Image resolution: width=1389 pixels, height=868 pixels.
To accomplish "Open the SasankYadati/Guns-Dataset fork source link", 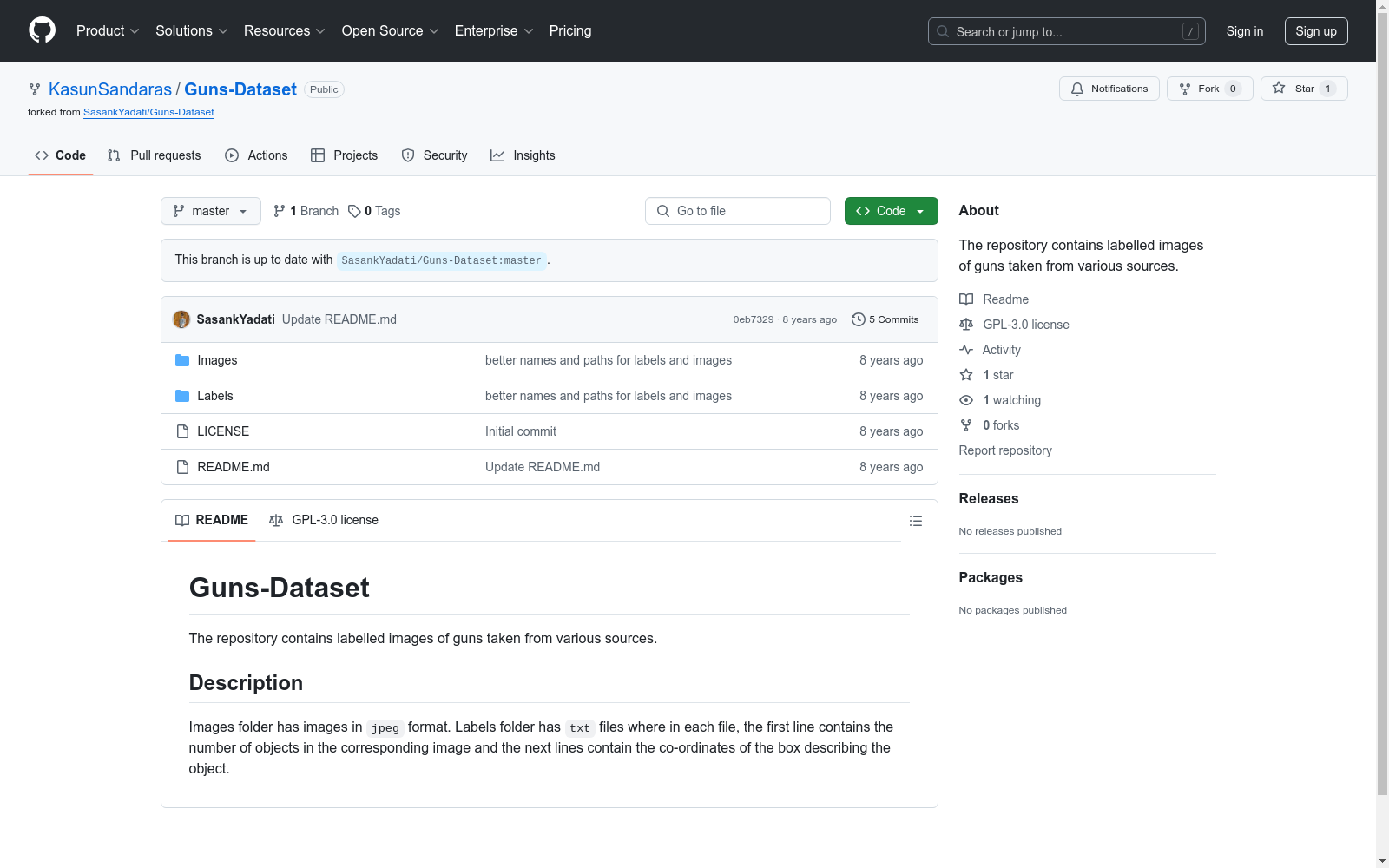I will (x=148, y=112).
